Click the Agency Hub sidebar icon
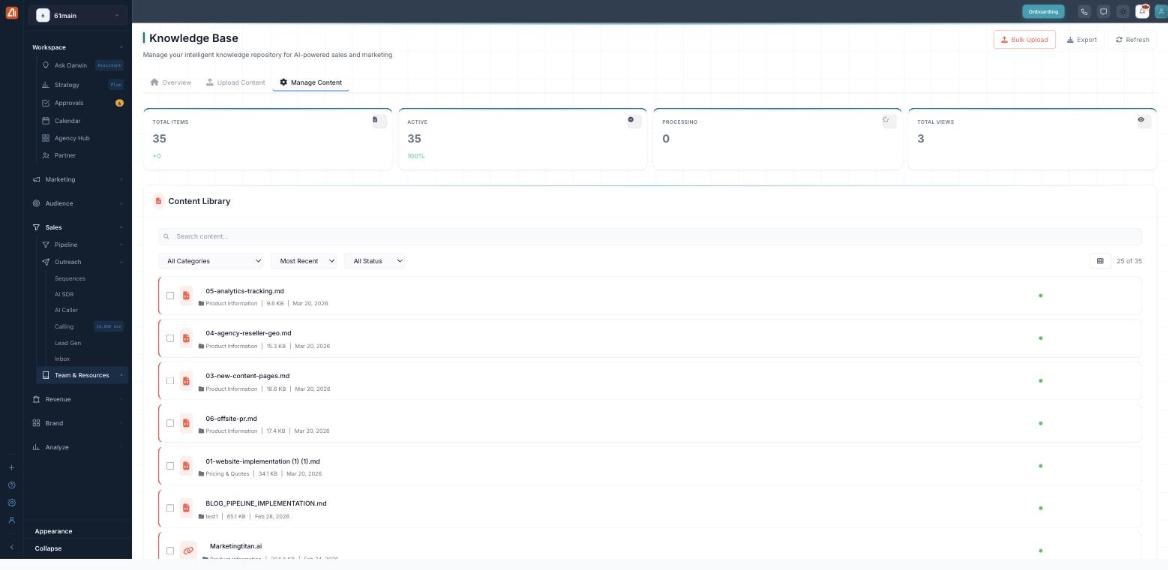The height and width of the screenshot is (570, 1168). click(x=45, y=138)
